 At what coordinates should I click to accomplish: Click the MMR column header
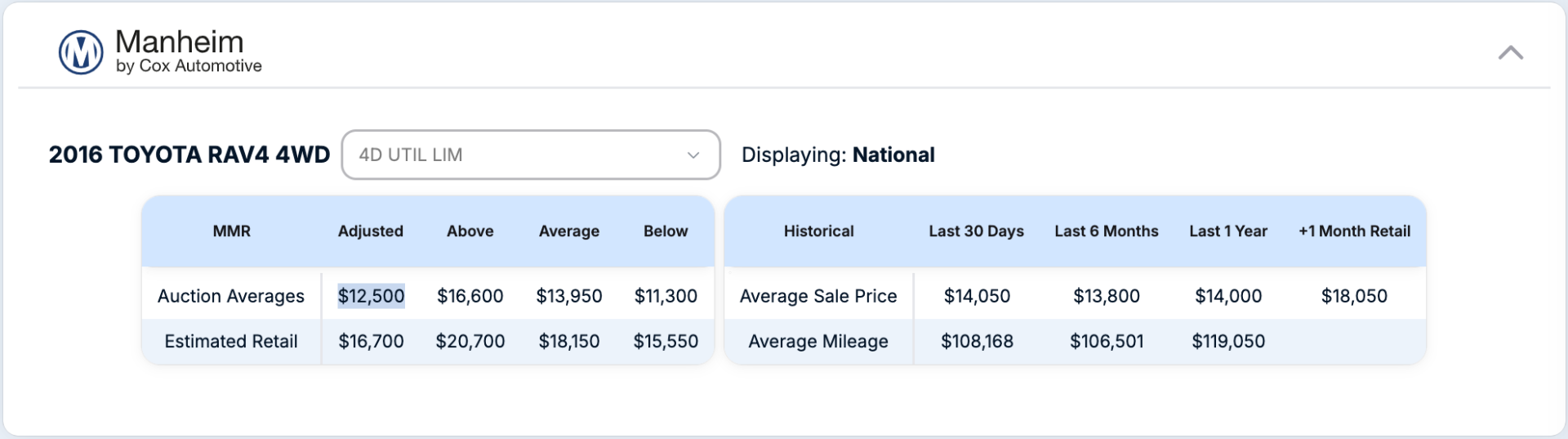[x=232, y=231]
